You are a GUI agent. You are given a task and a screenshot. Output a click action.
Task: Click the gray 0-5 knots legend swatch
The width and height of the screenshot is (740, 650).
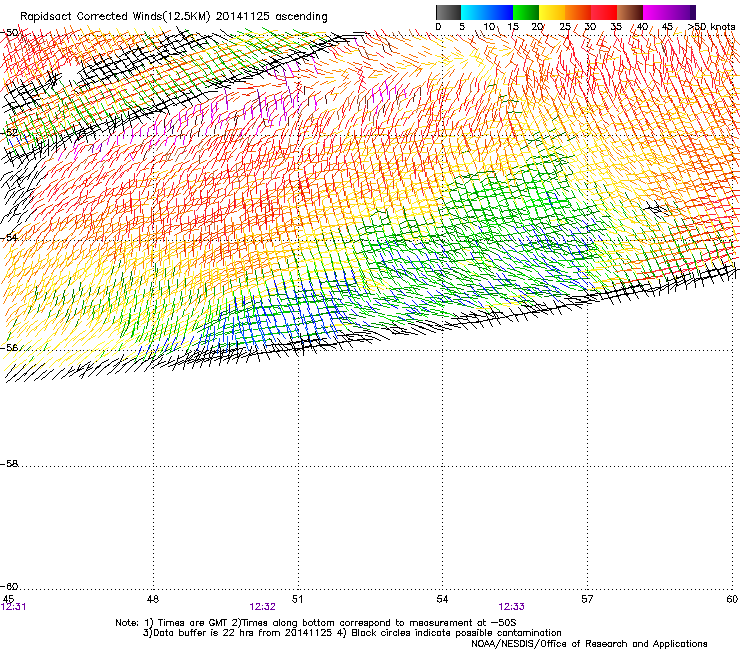(448, 12)
